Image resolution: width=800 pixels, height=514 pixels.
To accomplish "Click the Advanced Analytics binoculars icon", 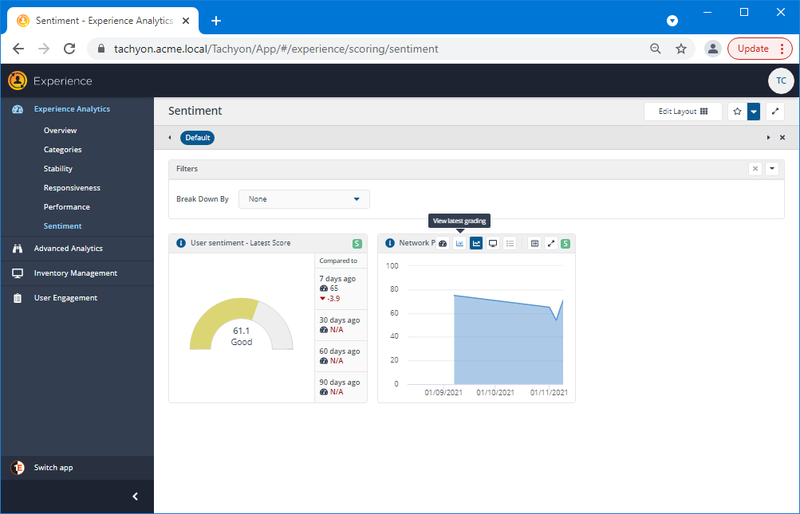I will coord(17,249).
